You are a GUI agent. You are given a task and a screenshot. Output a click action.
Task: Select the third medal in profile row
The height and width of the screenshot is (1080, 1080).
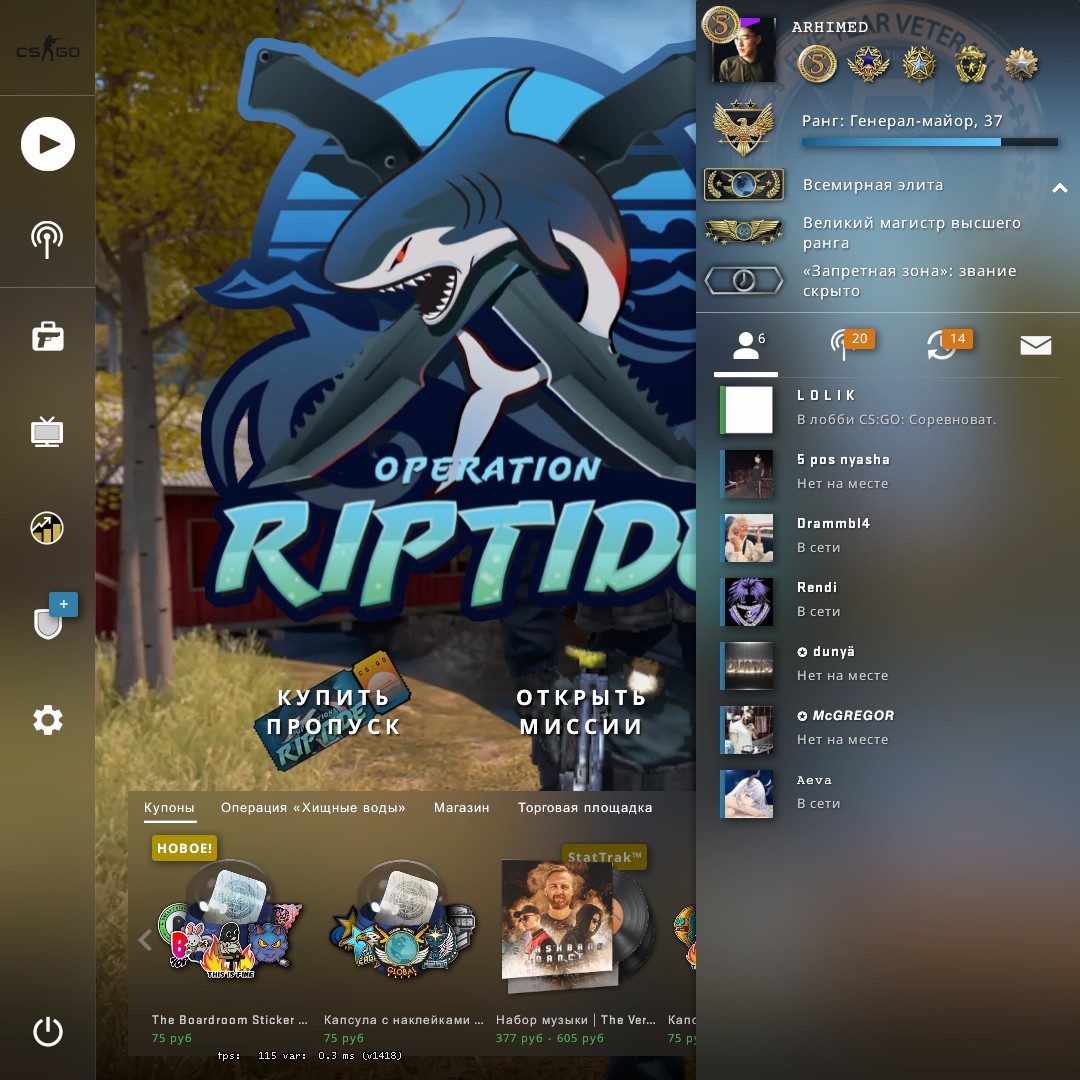pos(920,64)
